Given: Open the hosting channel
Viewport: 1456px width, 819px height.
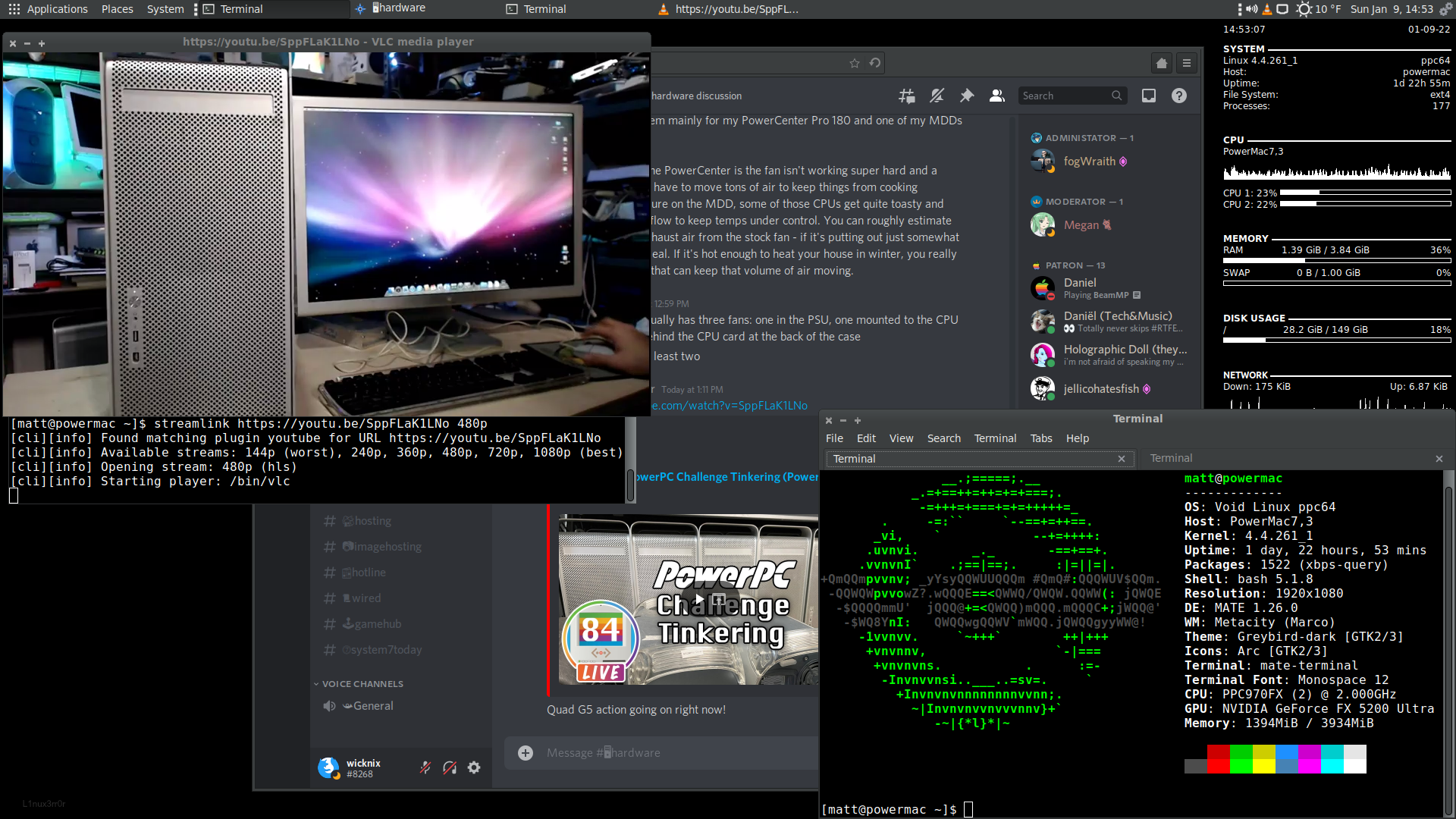Looking at the screenshot, I should click(368, 521).
